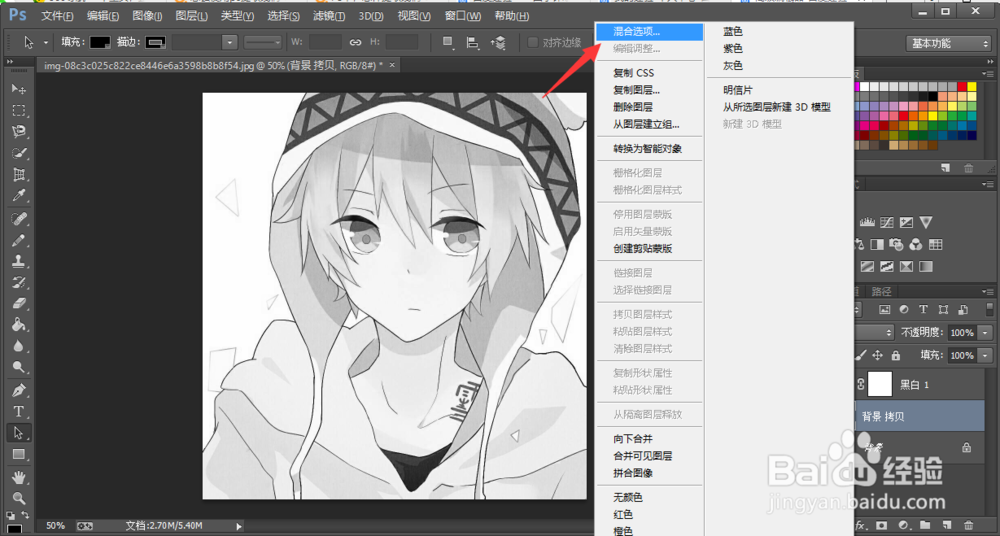Click the 黑白 1 layer mask thumbnail

pyautogui.click(x=881, y=384)
